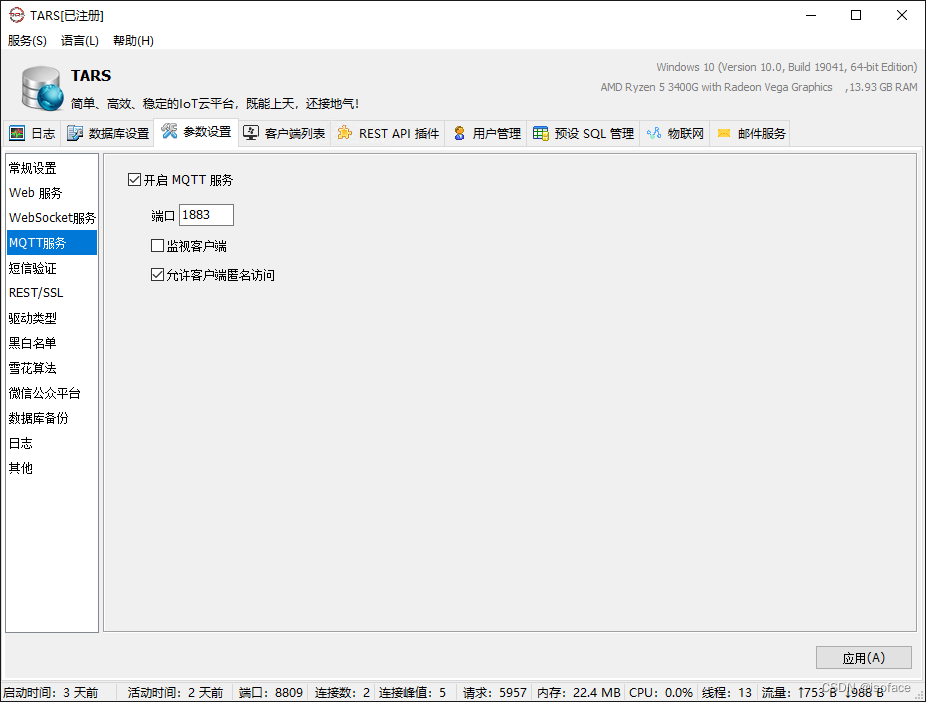
Task: Open the 帮助(H) menu
Action: (x=133, y=41)
